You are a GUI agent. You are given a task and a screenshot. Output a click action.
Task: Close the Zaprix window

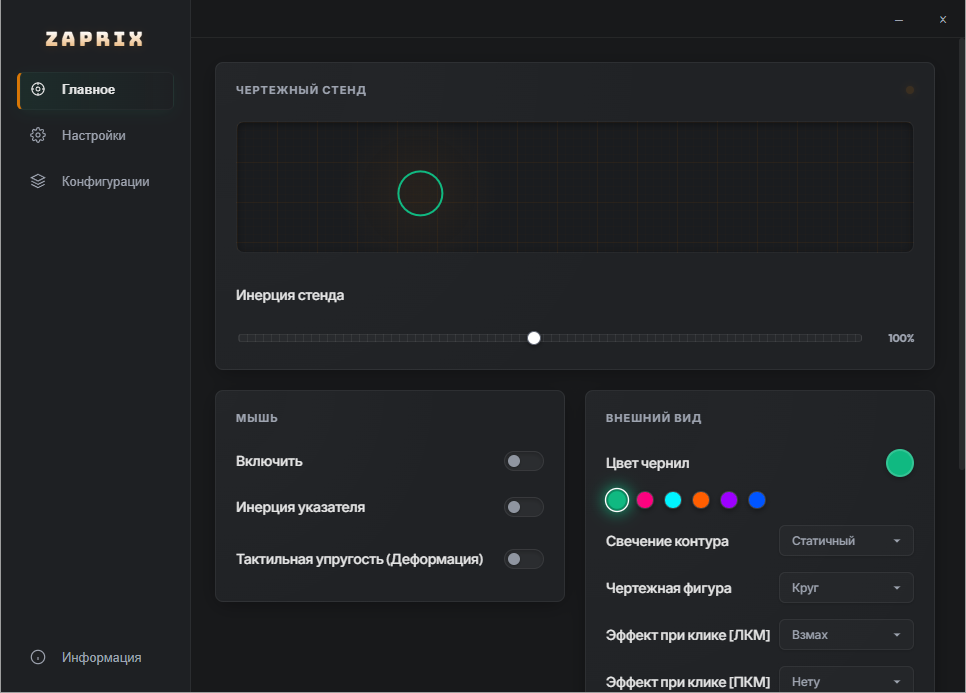pos(943,20)
